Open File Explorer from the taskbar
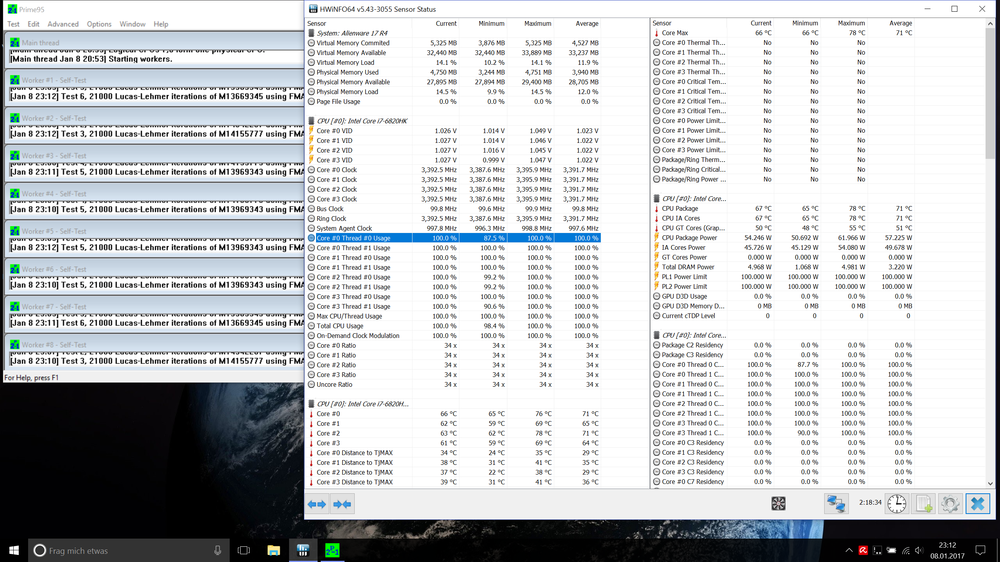1000x562 pixels. pos(272,550)
